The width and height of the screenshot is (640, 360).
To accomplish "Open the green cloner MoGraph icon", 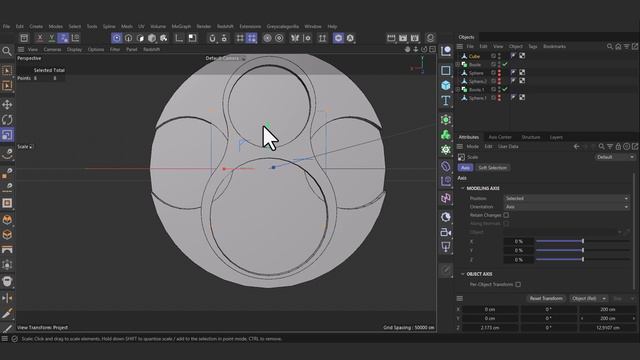I will click(446, 135).
